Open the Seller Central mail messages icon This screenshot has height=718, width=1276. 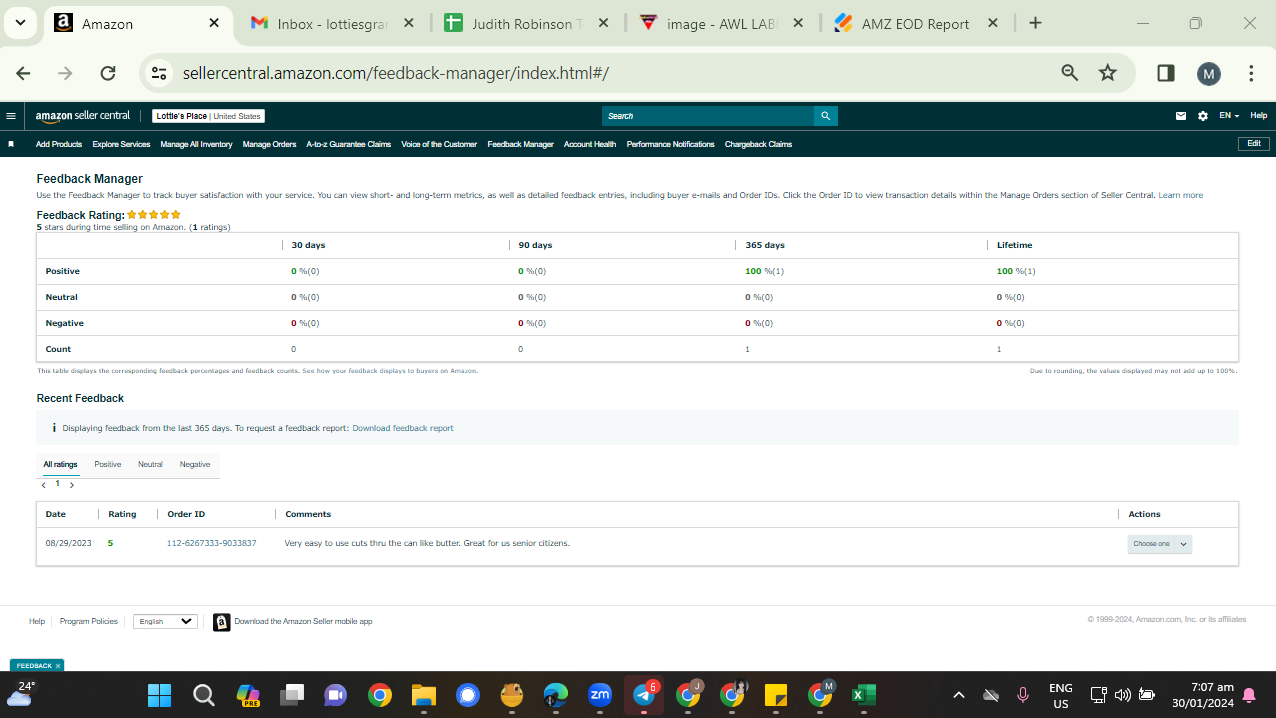(x=1181, y=116)
